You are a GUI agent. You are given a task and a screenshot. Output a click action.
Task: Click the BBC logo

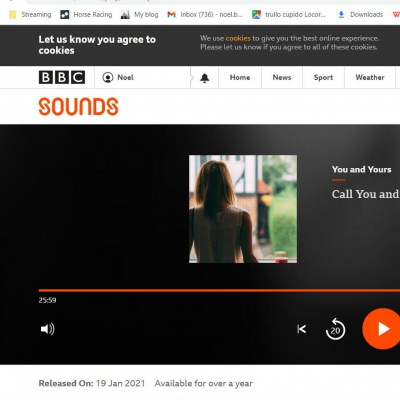(x=62, y=77)
